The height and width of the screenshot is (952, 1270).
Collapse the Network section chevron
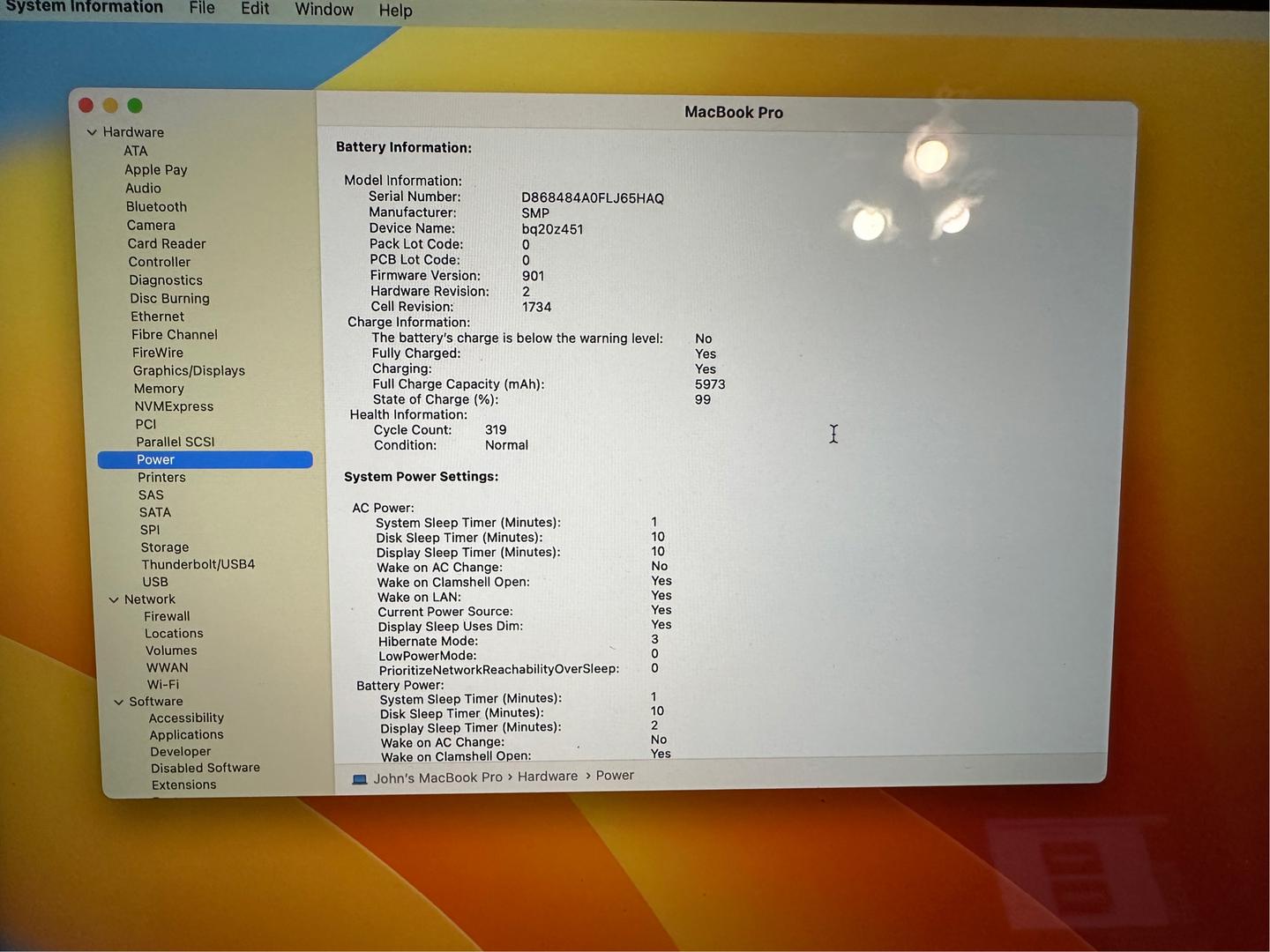point(114,599)
